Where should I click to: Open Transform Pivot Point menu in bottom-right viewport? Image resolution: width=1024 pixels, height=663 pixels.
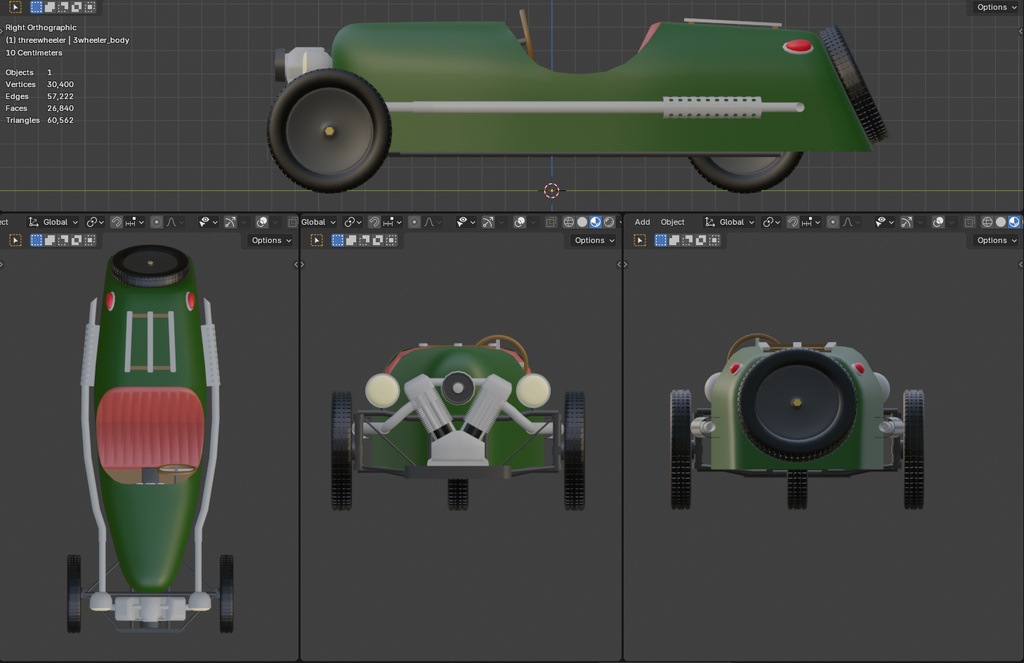coord(771,222)
